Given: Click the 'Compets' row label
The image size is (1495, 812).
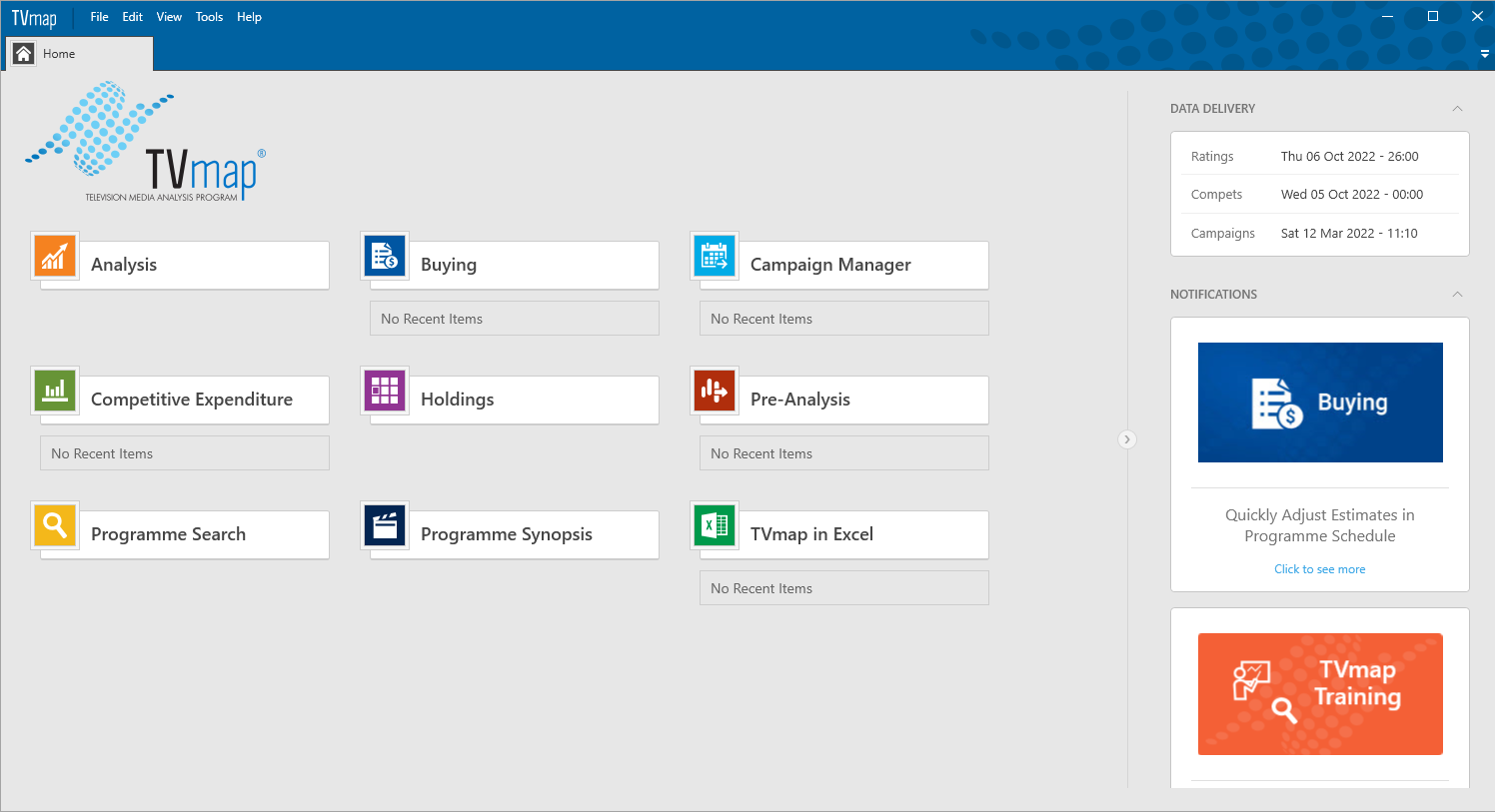Looking at the screenshot, I should [1216, 195].
